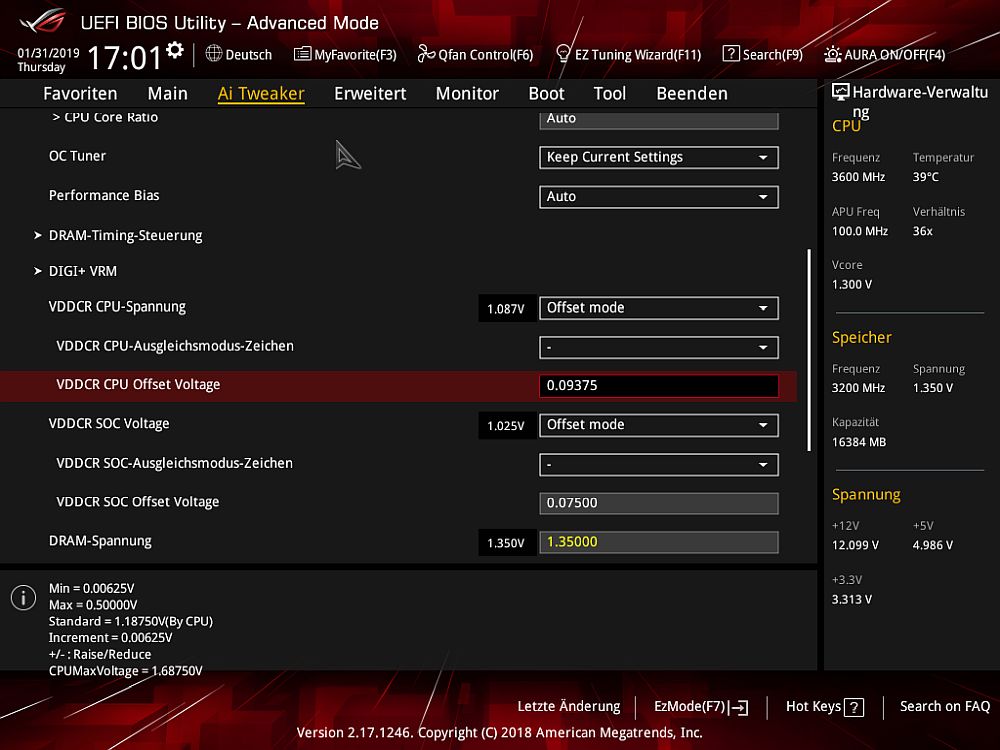1000x750 pixels.
Task: Click the globe language icon
Action: [214, 54]
